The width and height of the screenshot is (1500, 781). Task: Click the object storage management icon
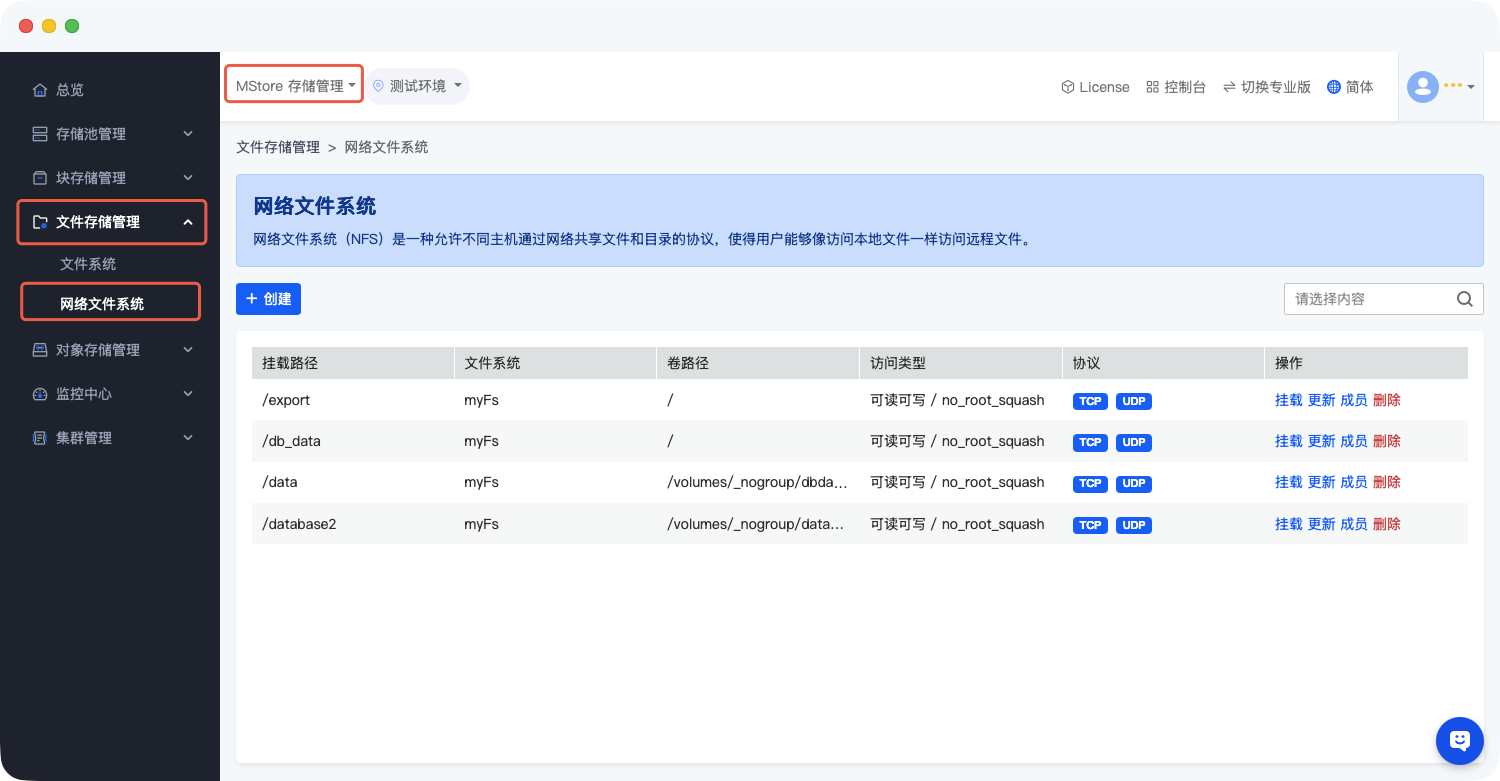tap(40, 350)
